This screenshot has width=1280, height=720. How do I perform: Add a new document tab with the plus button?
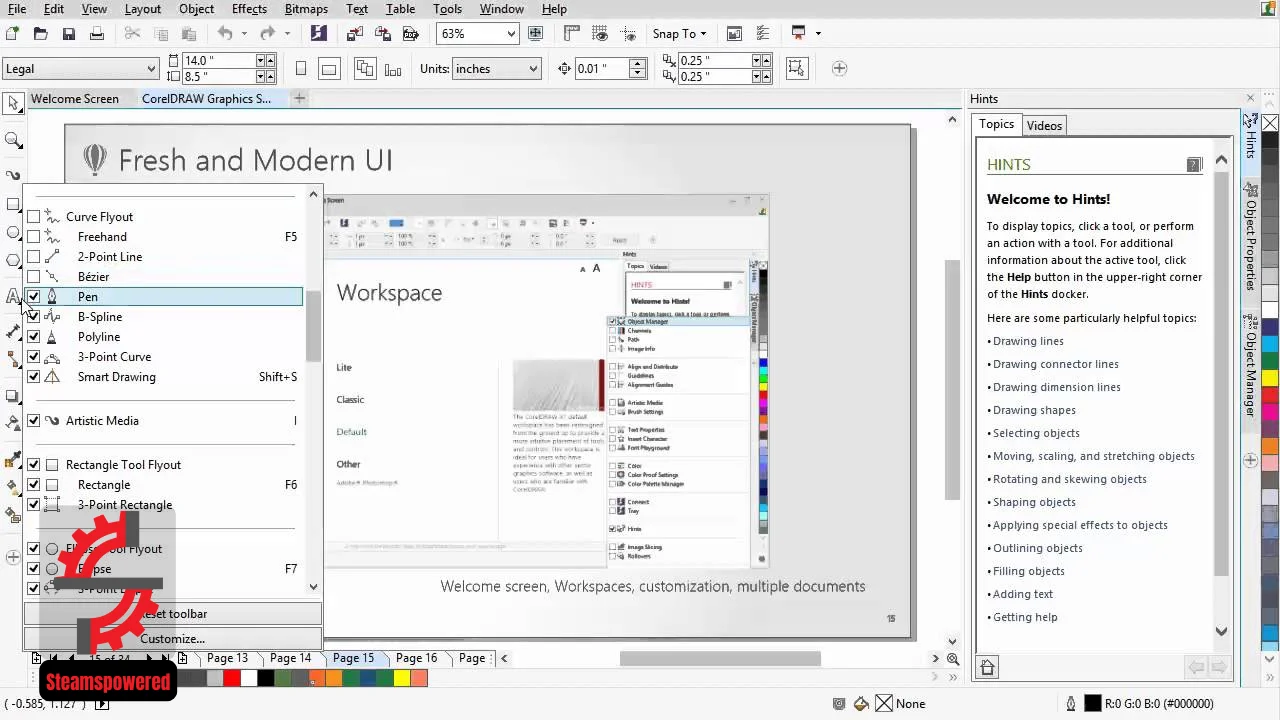point(299,98)
